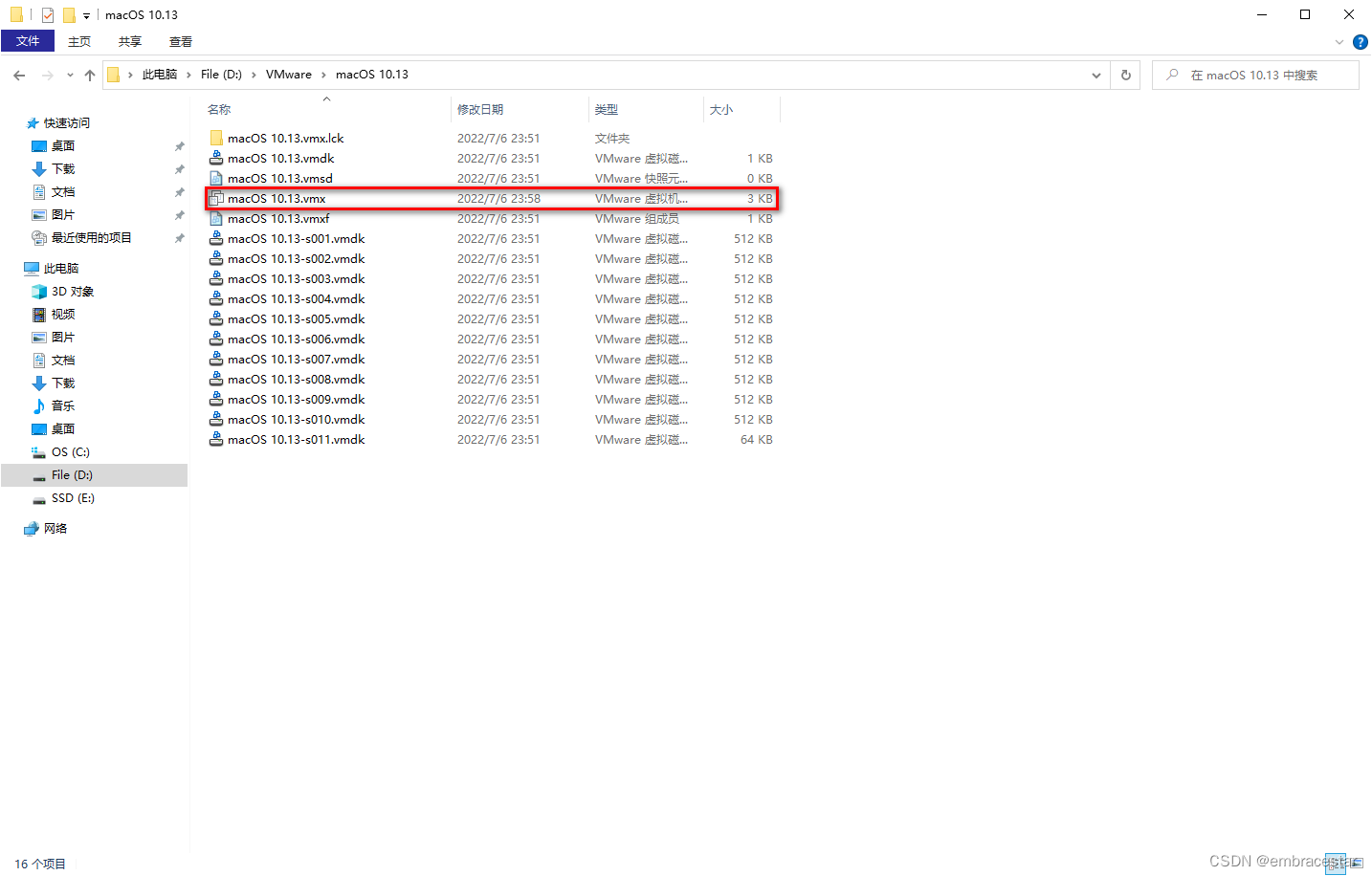Click macOS 10.13 breadcrumb in address bar
Viewport: 1372px width, 876px height.
[372, 75]
